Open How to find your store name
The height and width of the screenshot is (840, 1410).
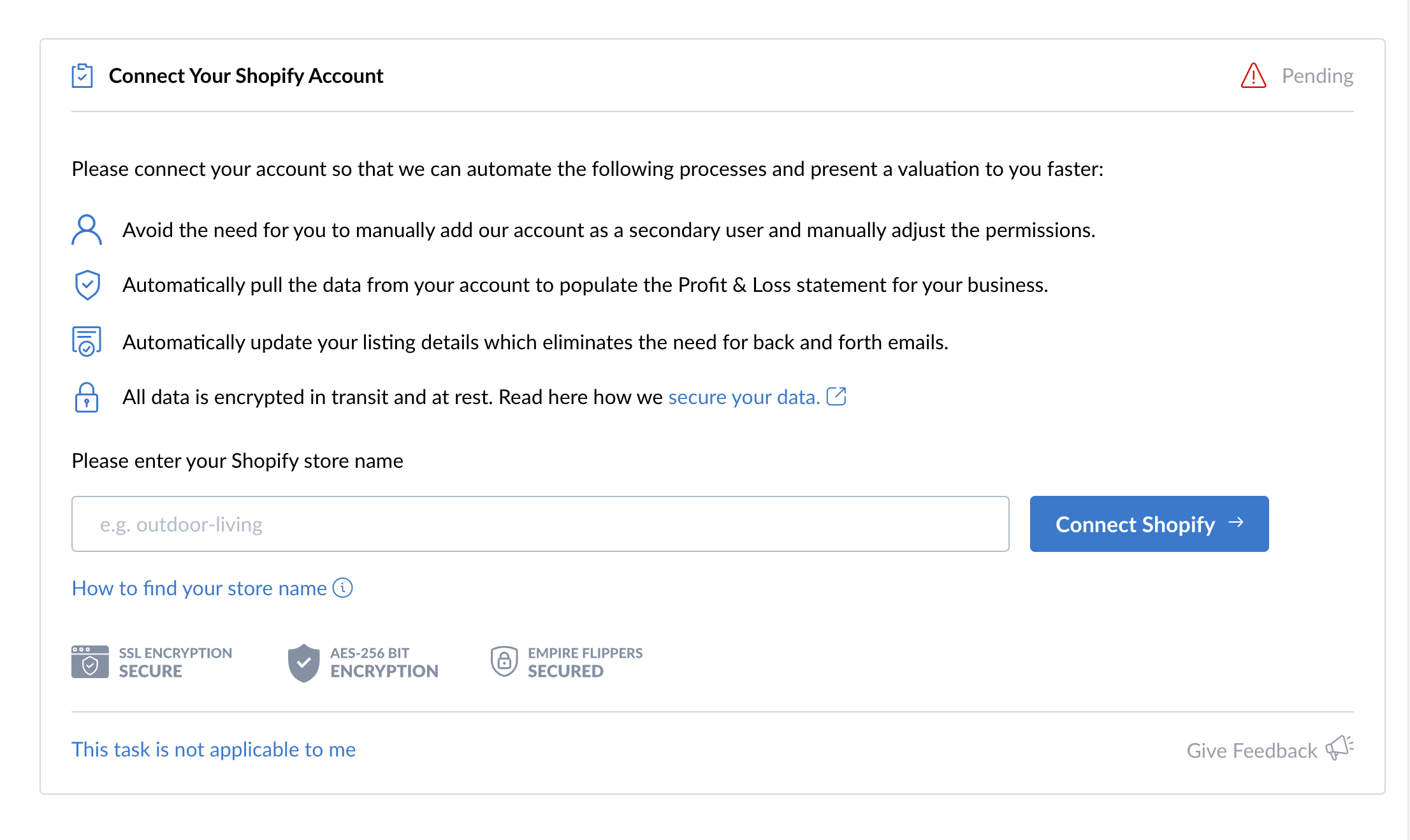[199, 588]
